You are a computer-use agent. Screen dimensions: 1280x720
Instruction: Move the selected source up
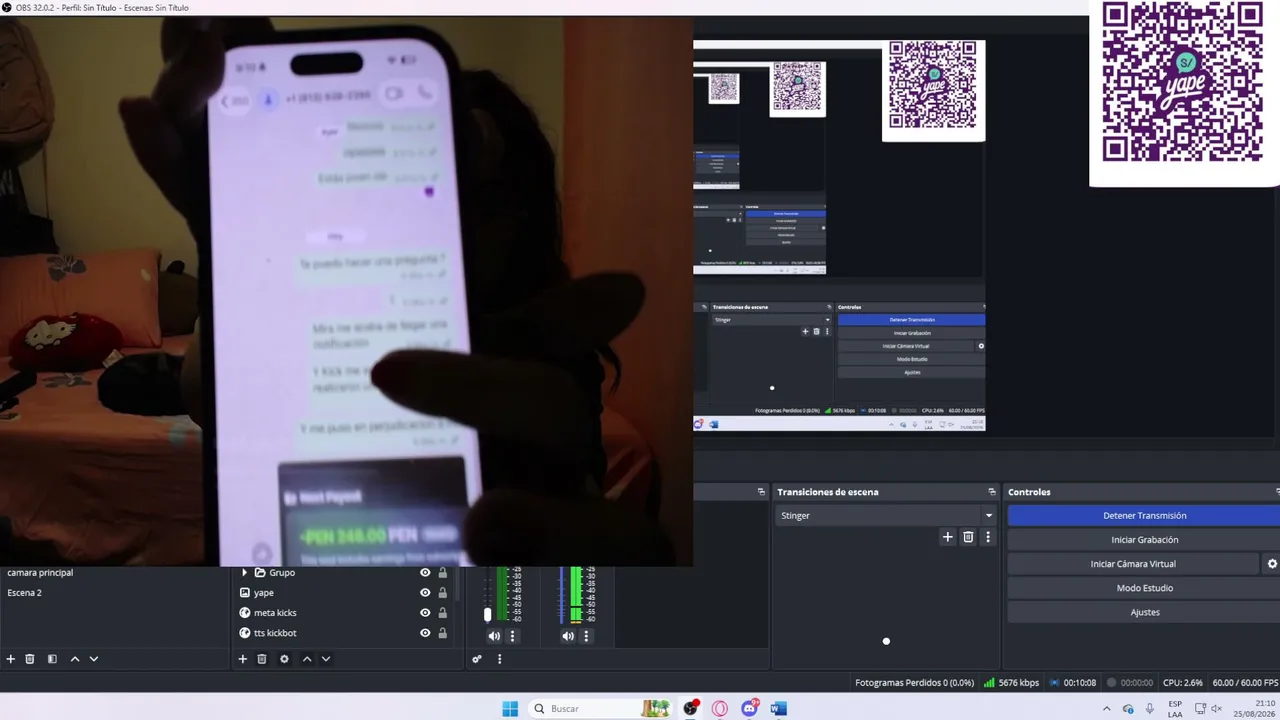307,659
